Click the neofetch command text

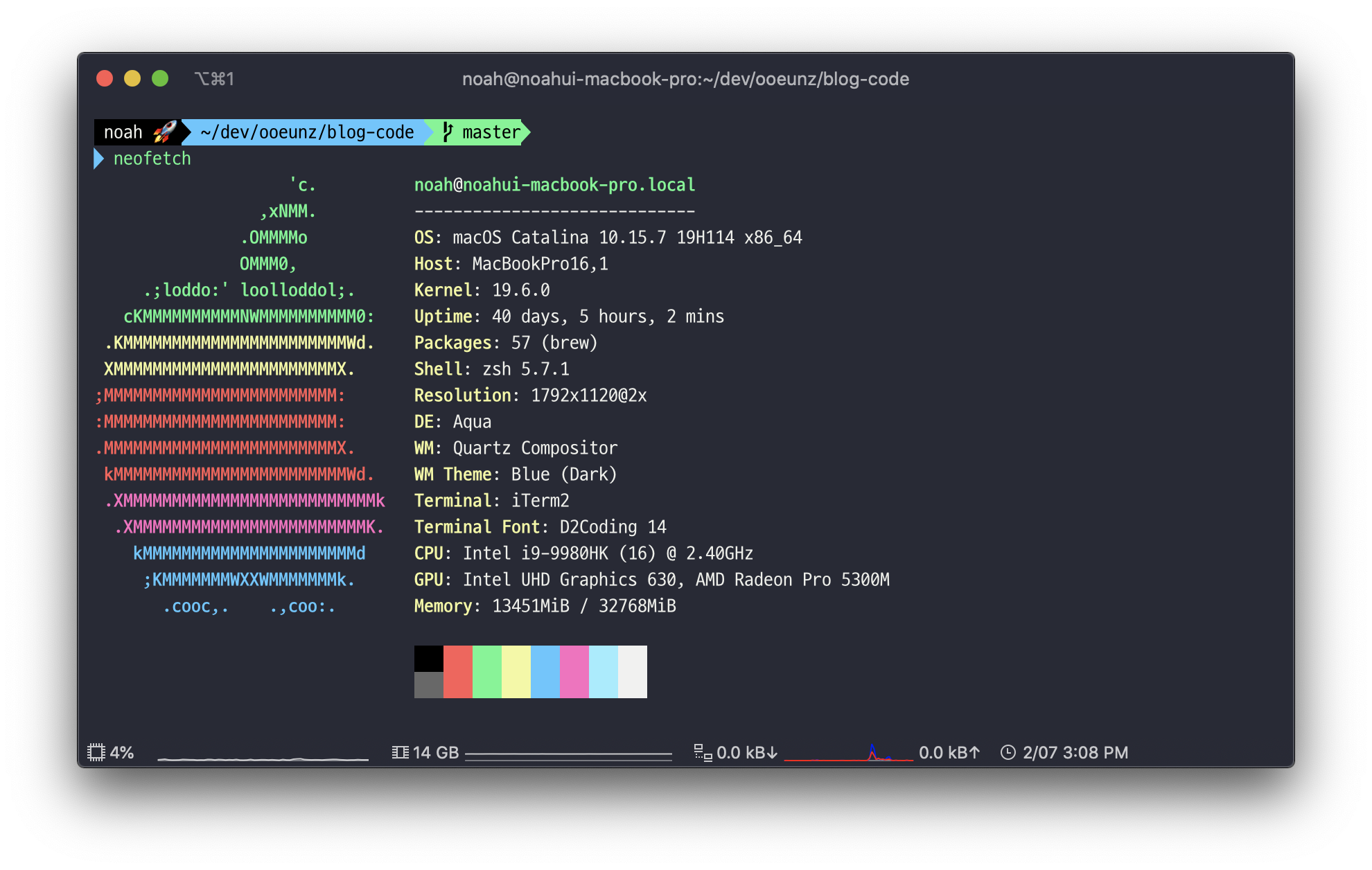pyautogui.click(x=152, y=159)
